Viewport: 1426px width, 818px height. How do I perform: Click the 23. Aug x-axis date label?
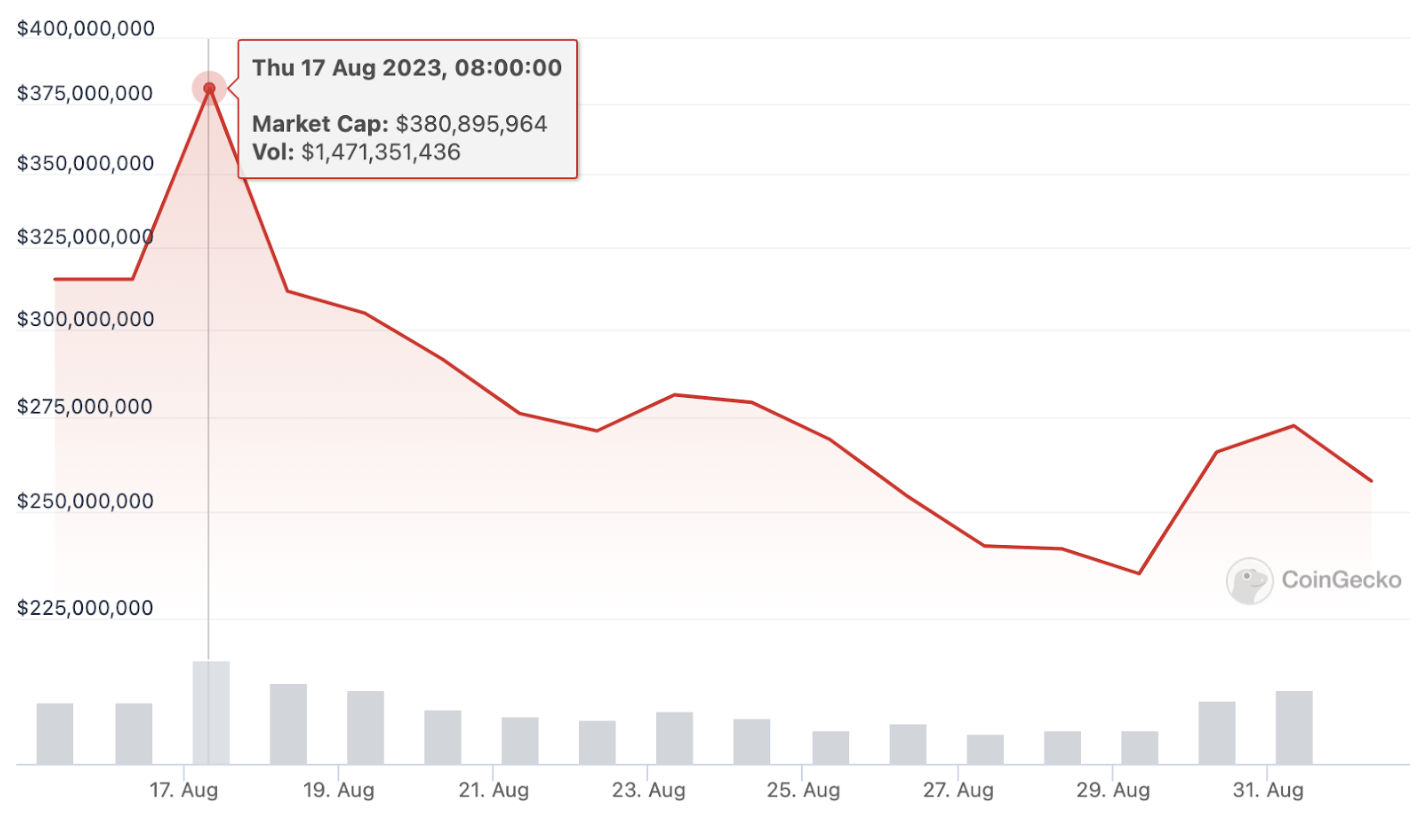click(648, 791)
